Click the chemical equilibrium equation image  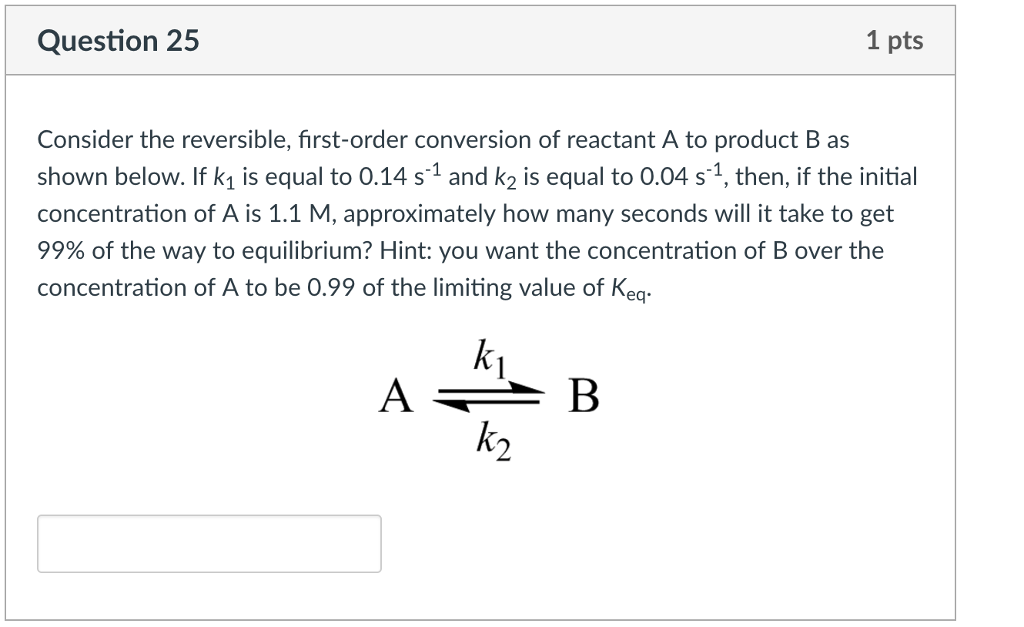(x=490, y=398)
